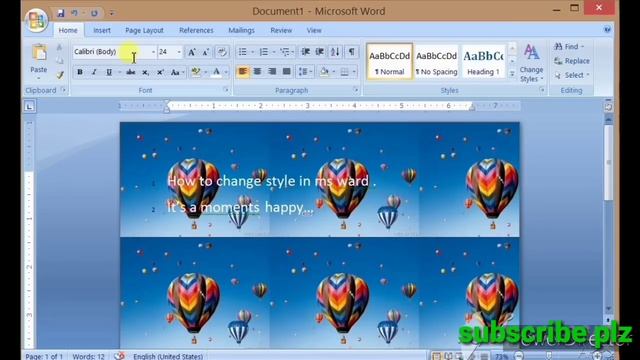The image size is (640, 360).
Task: Click the proofing errors status icon
Action: point(119,356)
